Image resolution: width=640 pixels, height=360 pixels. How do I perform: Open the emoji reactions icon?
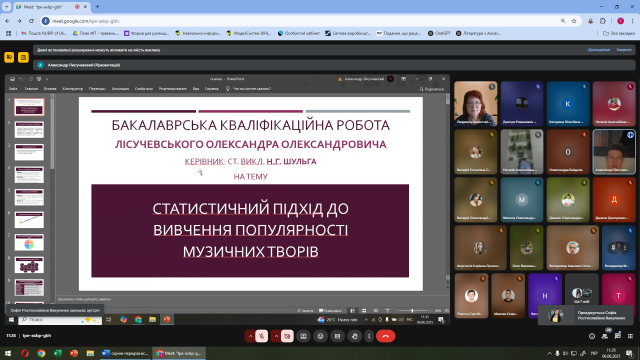click(320, 336)
